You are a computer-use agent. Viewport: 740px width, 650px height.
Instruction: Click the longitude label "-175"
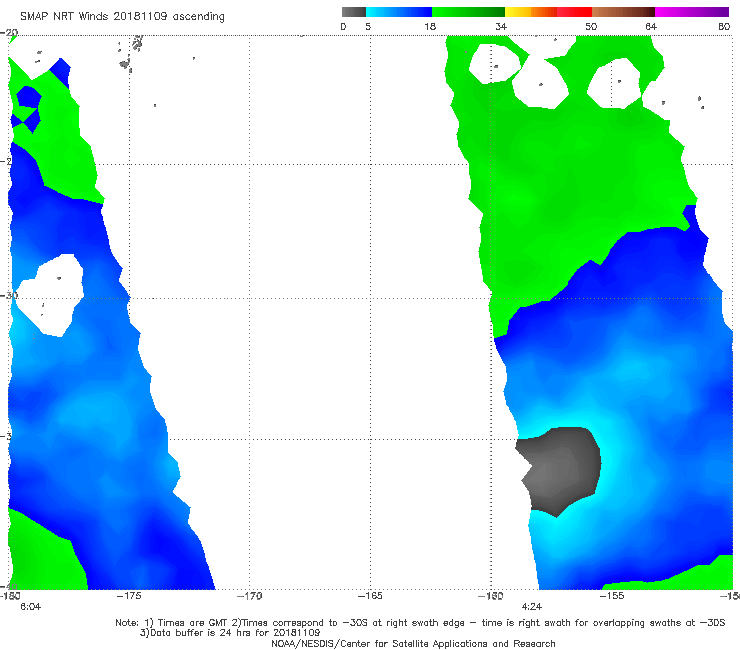(129, 596)
